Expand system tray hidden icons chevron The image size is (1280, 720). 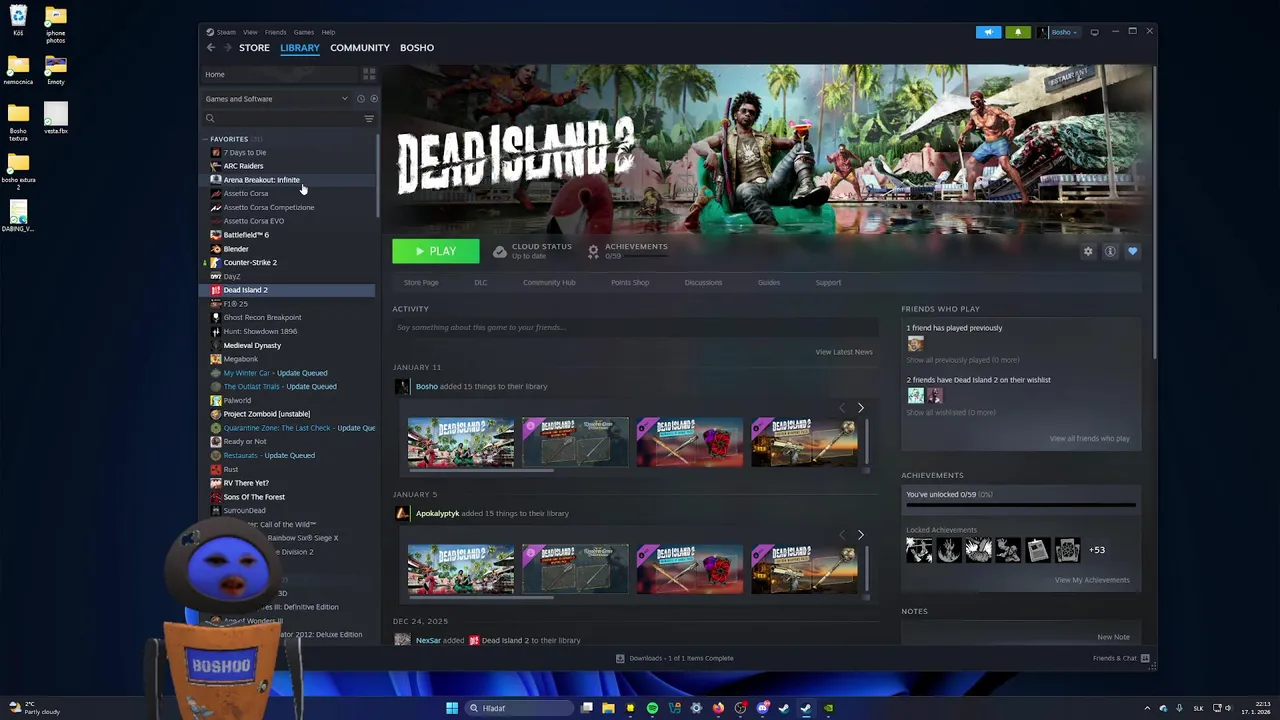click(x=1147, y=708)
